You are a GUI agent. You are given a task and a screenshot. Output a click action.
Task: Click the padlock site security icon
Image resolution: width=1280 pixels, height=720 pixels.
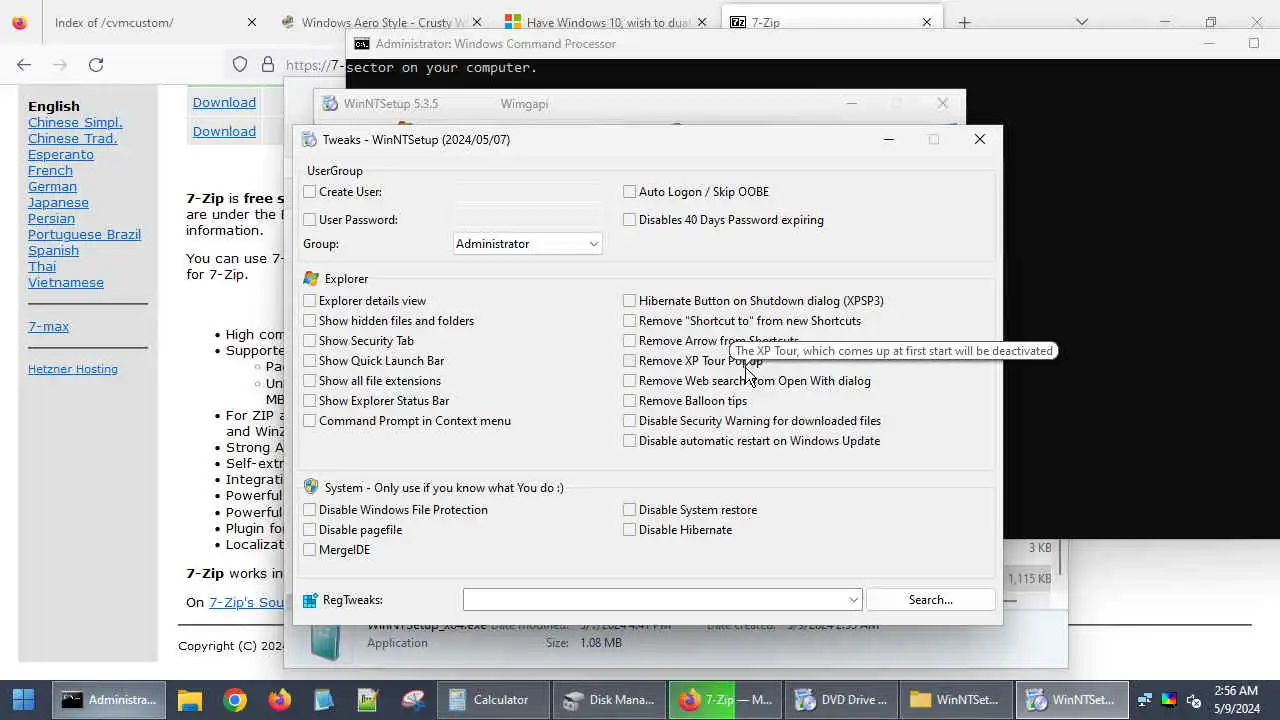pyautogui.click(x=267, y=64)
